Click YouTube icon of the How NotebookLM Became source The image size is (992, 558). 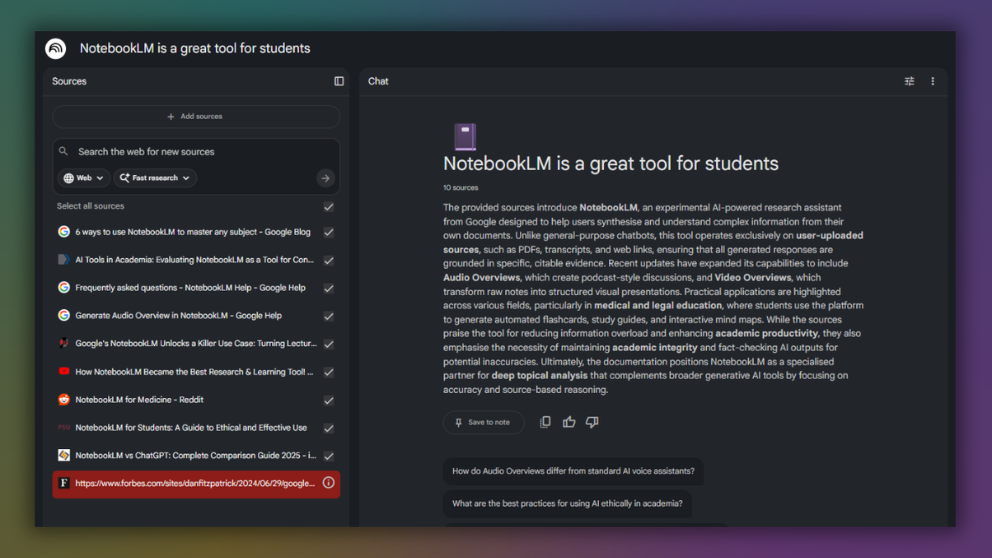64,371
